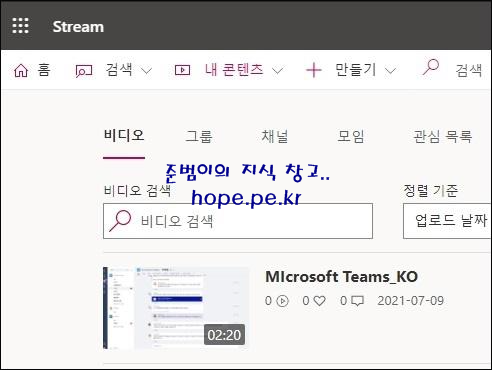This screenshot has height=370, width=492.
Task: Click the magnifier in video search box
Action: [x=120, y=221]
